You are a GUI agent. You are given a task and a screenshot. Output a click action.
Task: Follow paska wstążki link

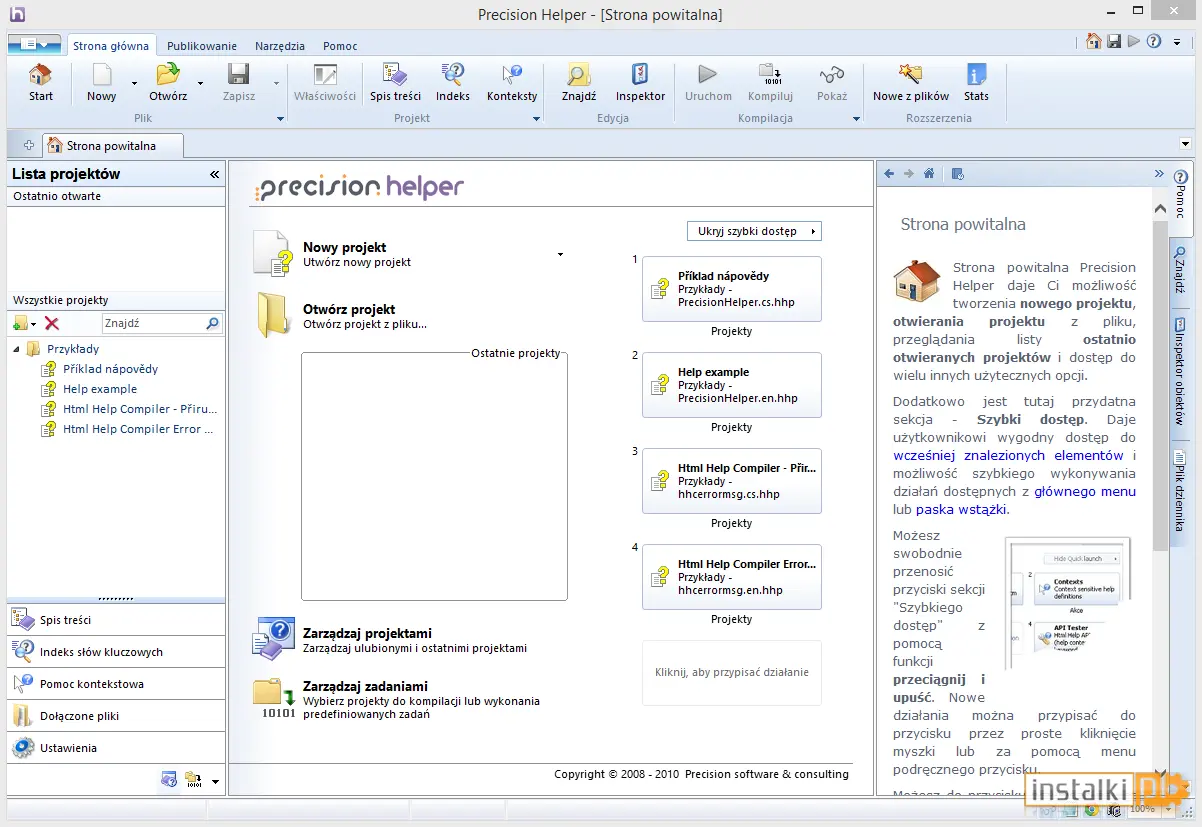pyautogui.click(x=961, y=509)
